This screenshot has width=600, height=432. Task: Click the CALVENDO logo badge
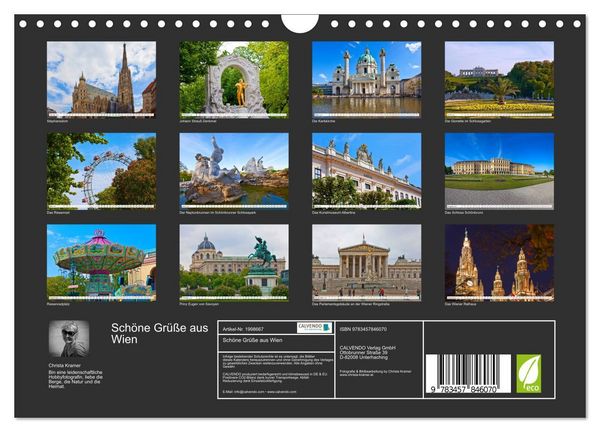(x=315, y=328)
